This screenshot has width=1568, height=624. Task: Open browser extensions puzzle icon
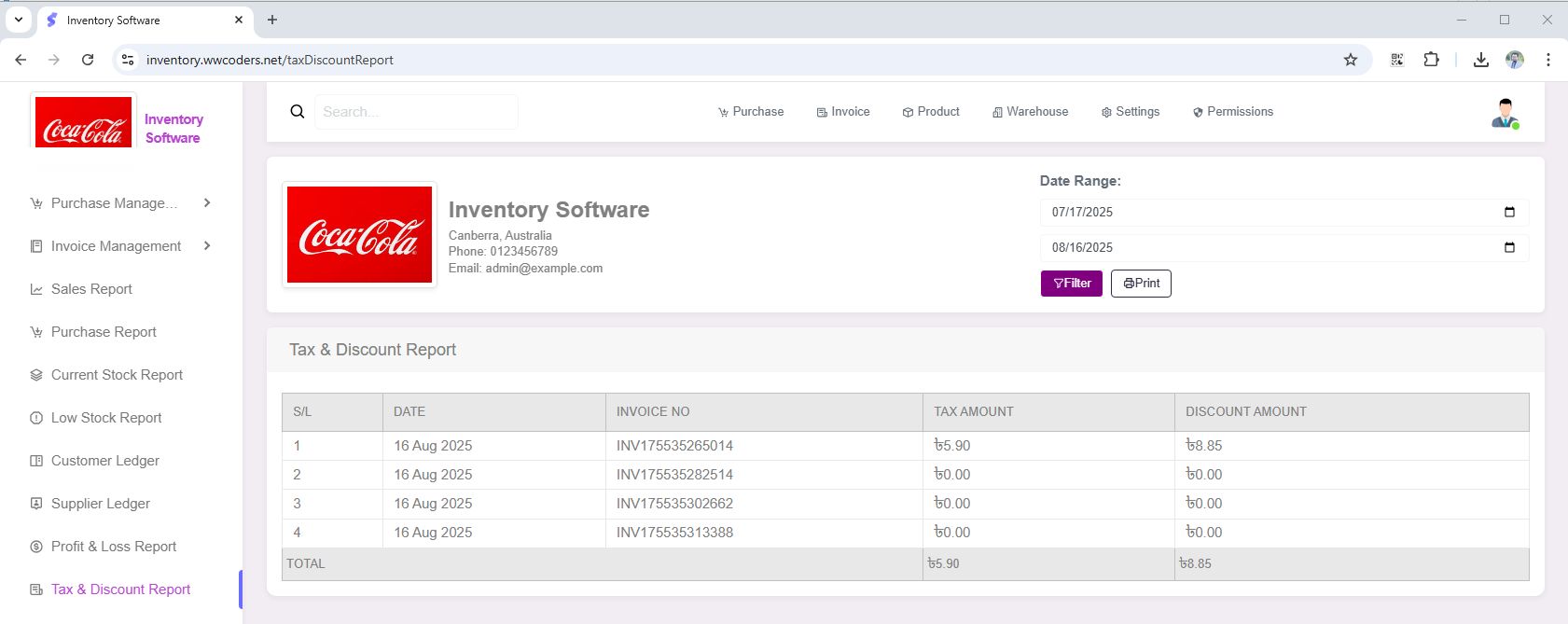pyautogui.click(x=1431, y=60)
